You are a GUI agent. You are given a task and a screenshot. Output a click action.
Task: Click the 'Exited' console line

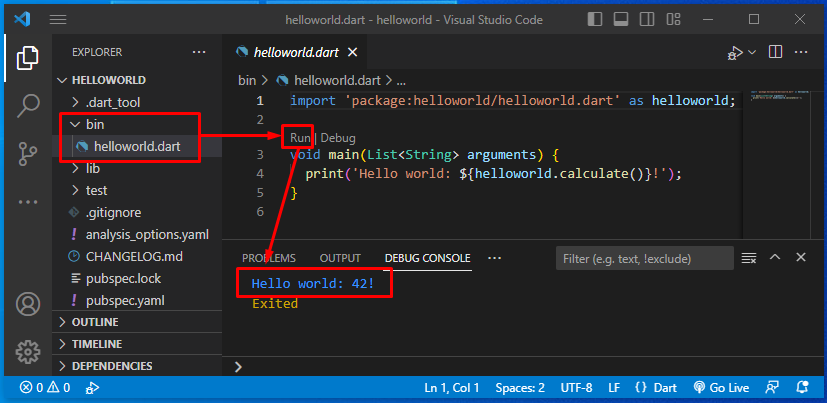[275, 304]
